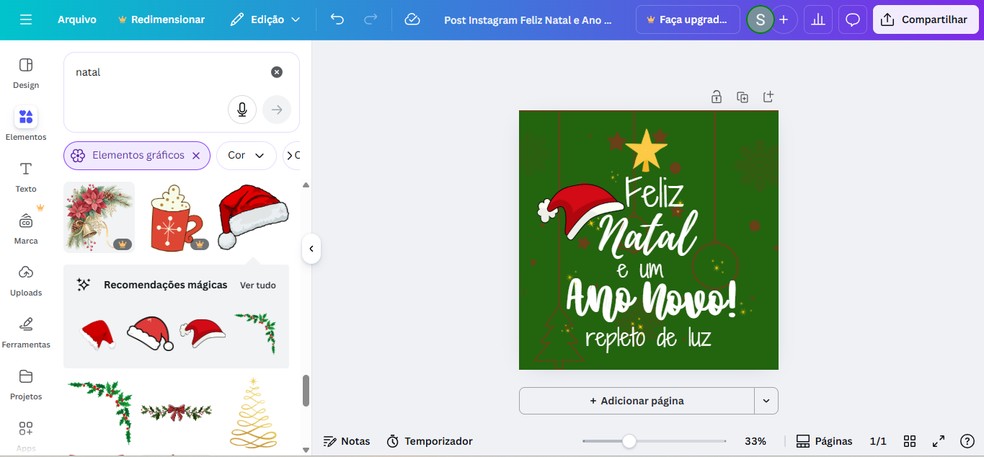Open the hamburger main menu
This screenshot has height=457, width=984.
click(x=26, y=19)
